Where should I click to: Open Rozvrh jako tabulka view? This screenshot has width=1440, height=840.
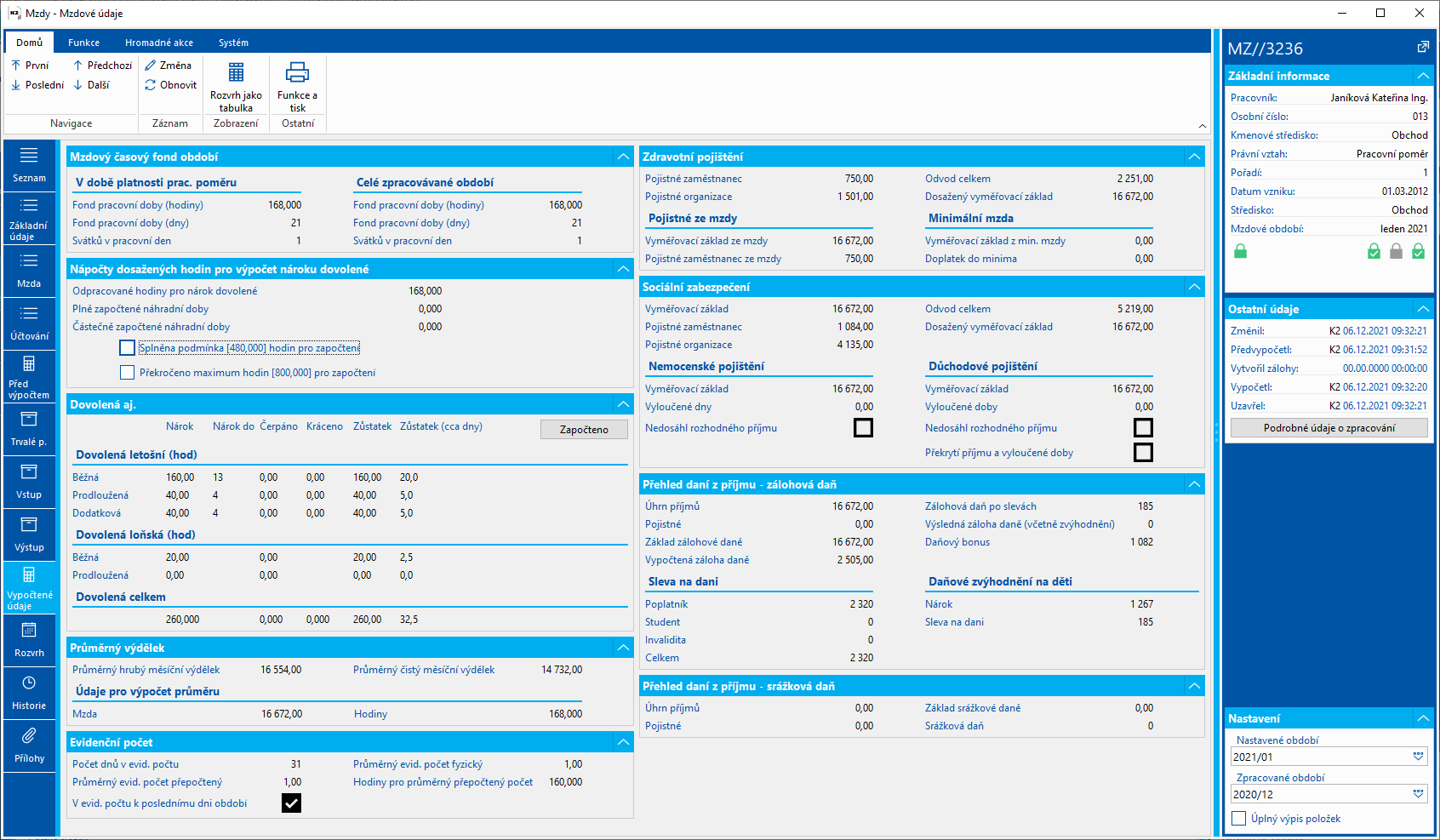(x=236, y=86)
